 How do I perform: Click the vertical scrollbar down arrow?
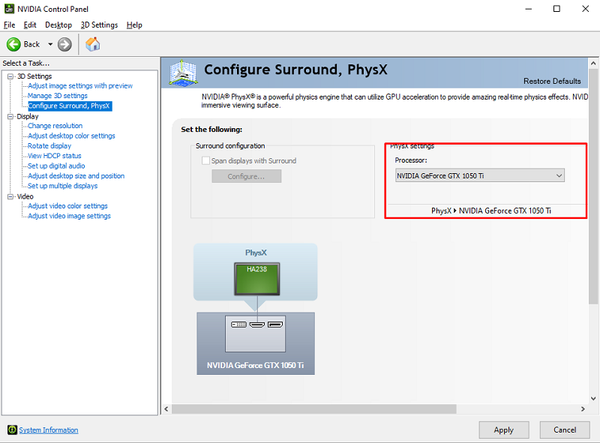coord(593,399)
